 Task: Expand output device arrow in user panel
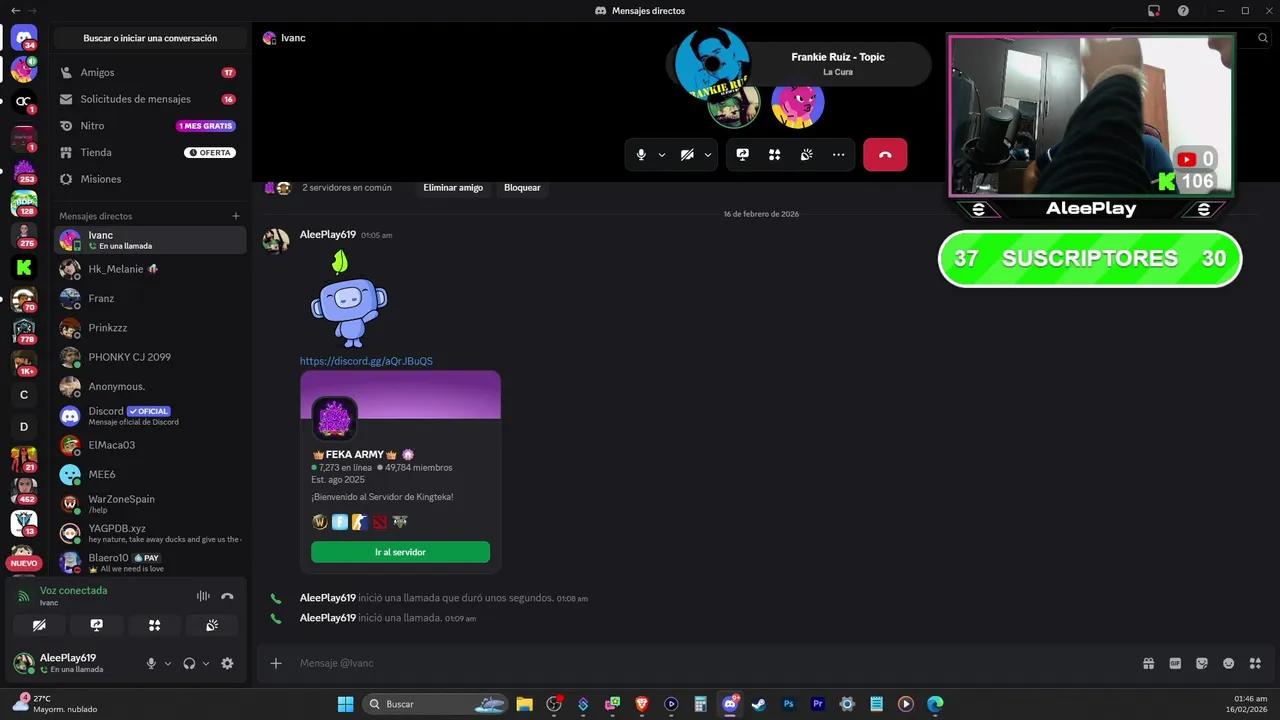(x=206, y=663)
